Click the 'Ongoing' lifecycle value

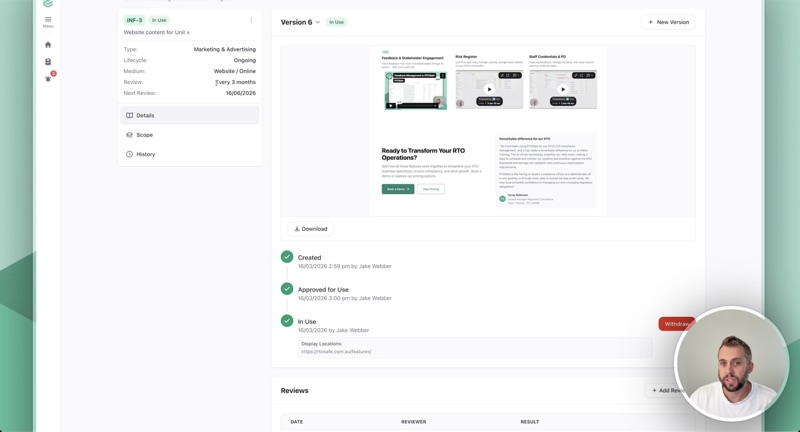[245, 60]
